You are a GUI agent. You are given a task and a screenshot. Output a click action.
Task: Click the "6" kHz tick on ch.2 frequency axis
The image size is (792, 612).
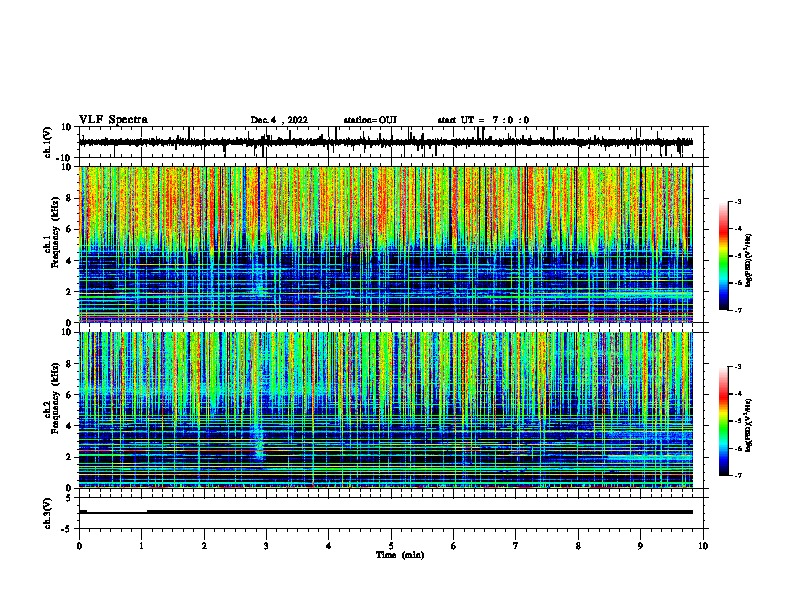69,394
